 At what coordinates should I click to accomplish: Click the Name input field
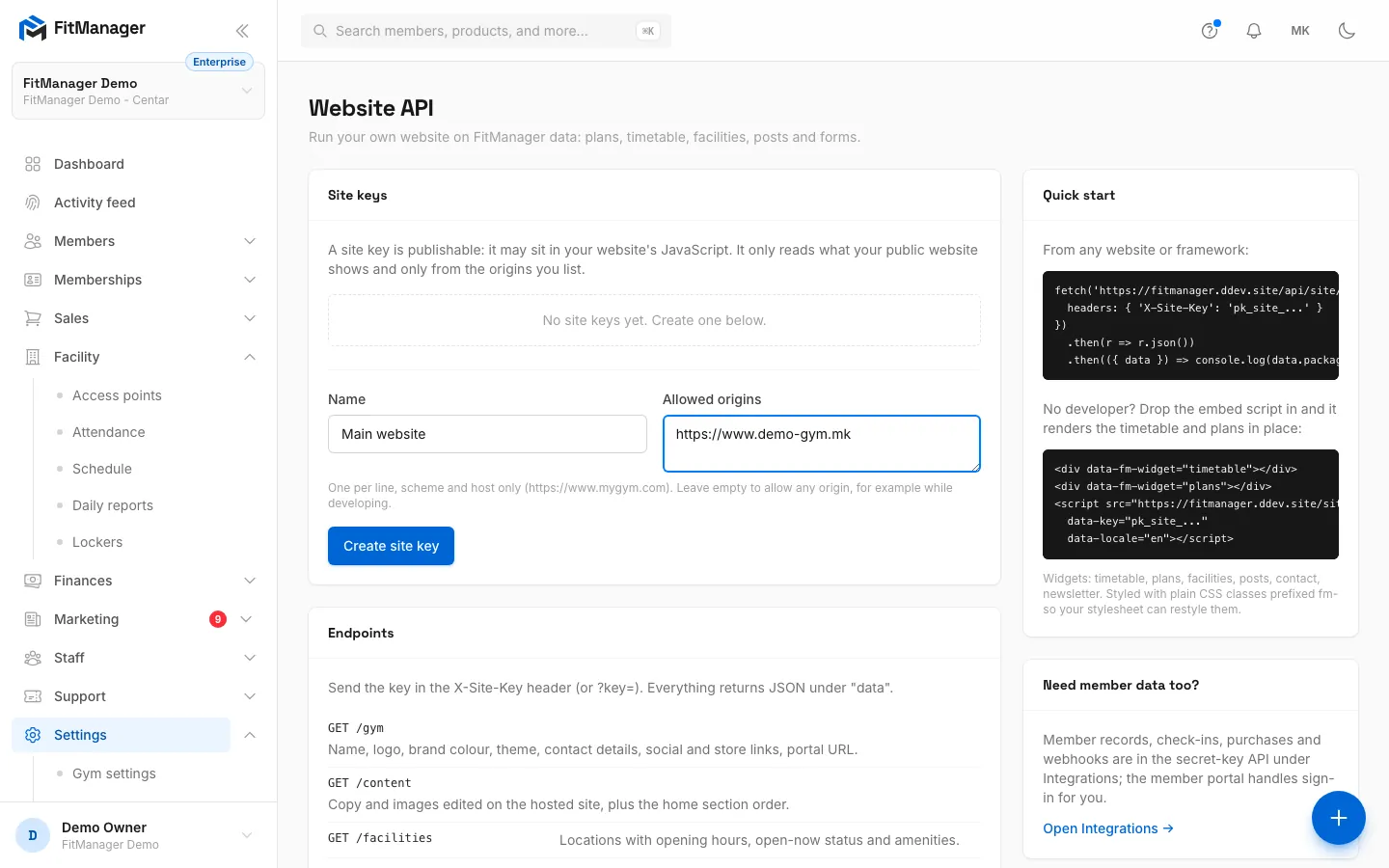coord(487,434)
